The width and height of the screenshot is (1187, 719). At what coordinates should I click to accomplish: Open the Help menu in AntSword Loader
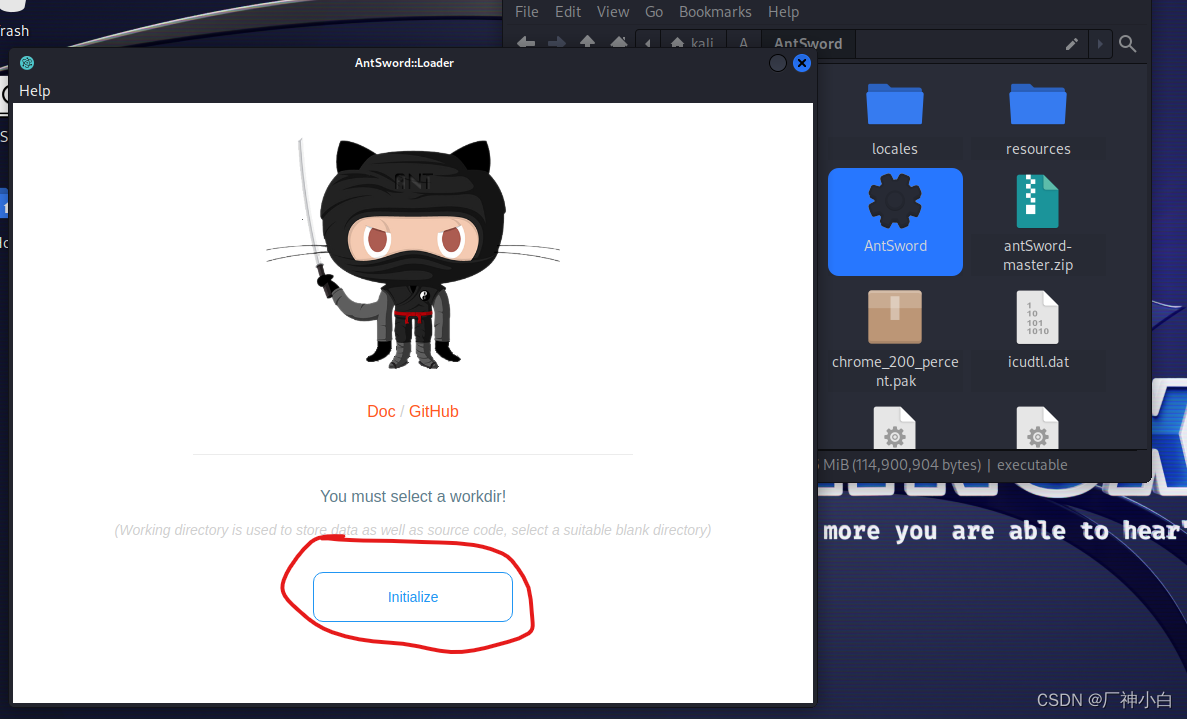tap(34, 91)
